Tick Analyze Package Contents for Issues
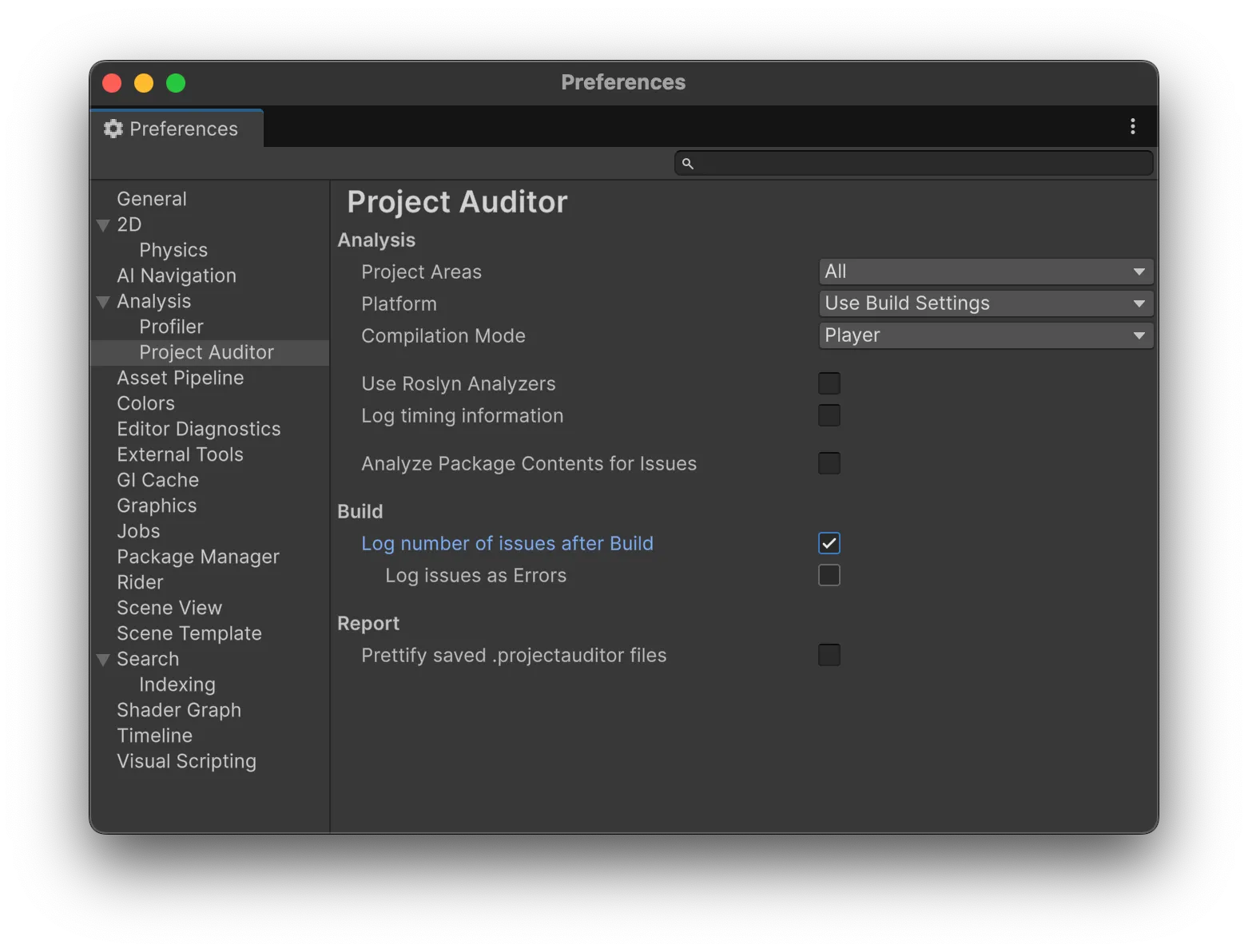This screenshot has width=1248, height=952. 829,463
